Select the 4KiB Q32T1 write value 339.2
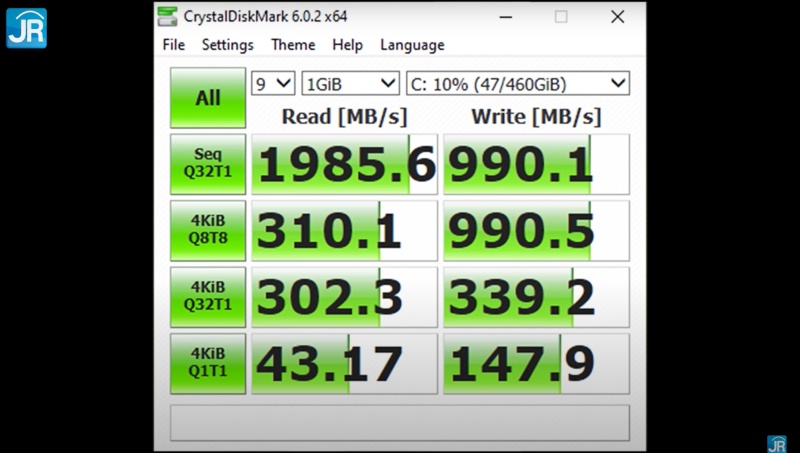The width and height of the screenshot is (800, 453). point(536,296)
